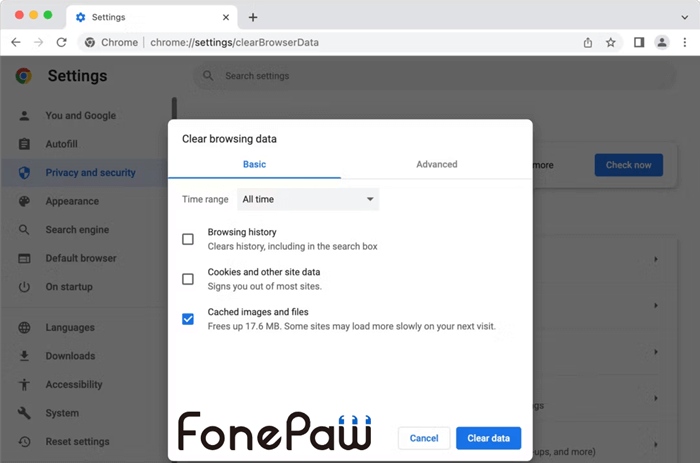Open Accessibility settings
This screenshot has width=700, height=463.
(x=74, y=384)
